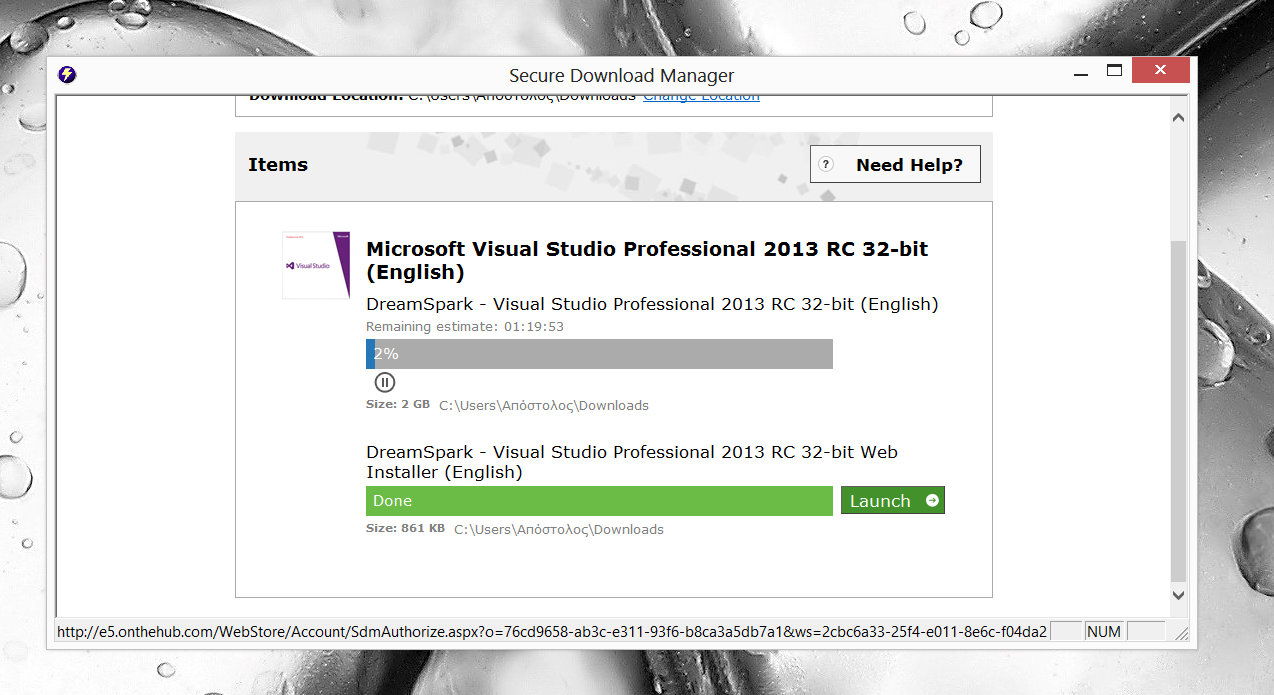Viewport: 1274px width, 695px height.
Task: Click the Microsoft Visual Studio Professional 2013 heading
Action: pos(647,260)
